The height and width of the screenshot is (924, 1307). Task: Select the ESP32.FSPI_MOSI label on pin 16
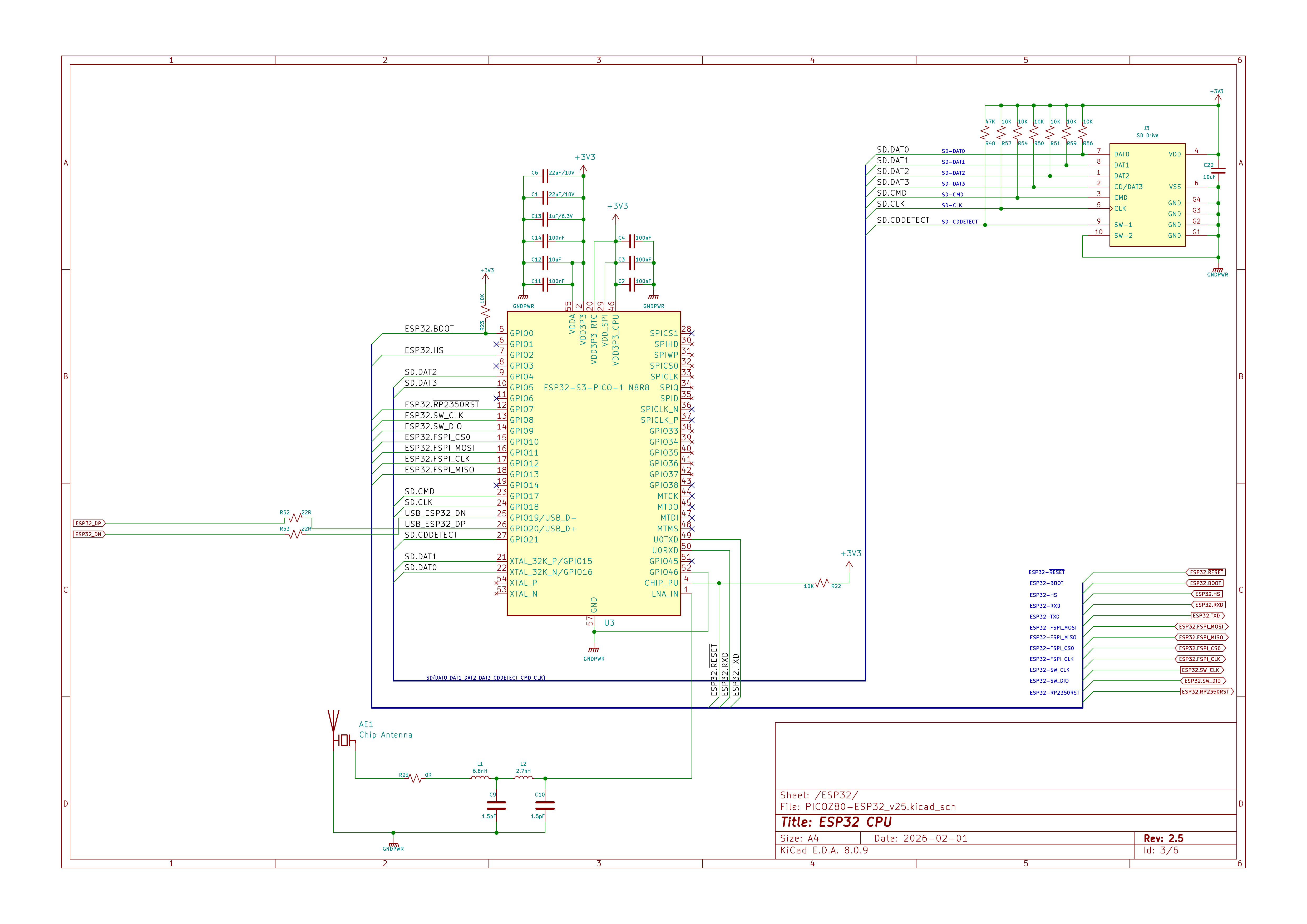click(440, 447)
